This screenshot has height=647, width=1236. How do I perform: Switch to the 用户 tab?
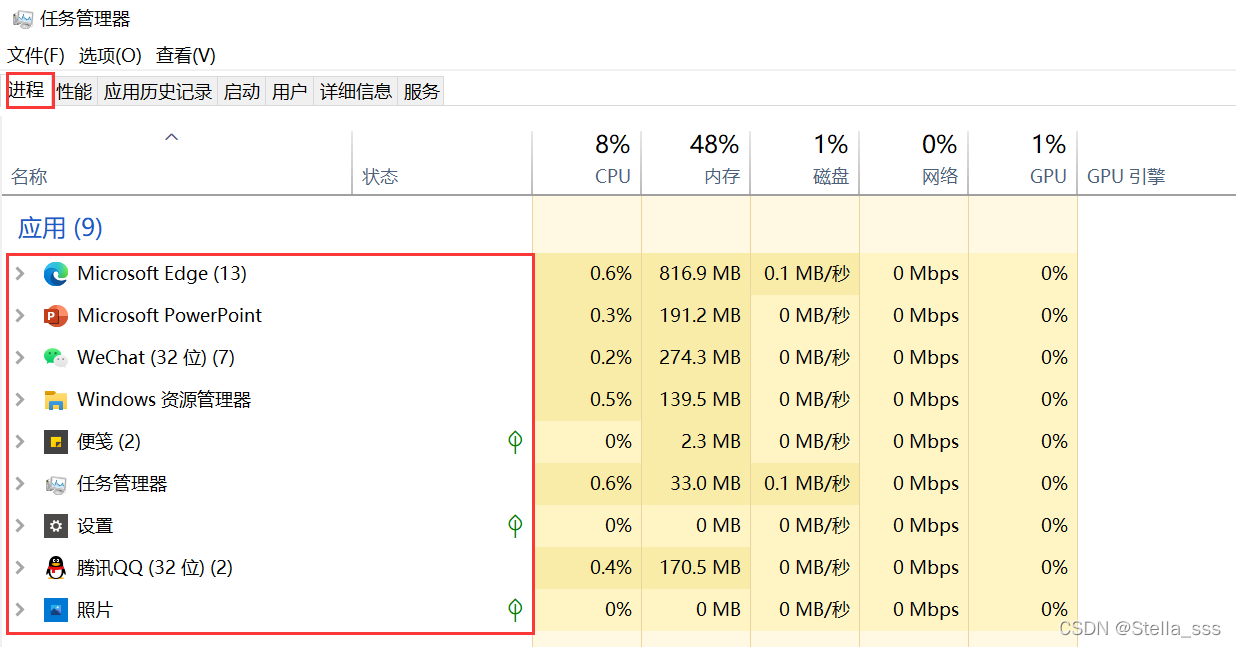click(x=290, y=91)
